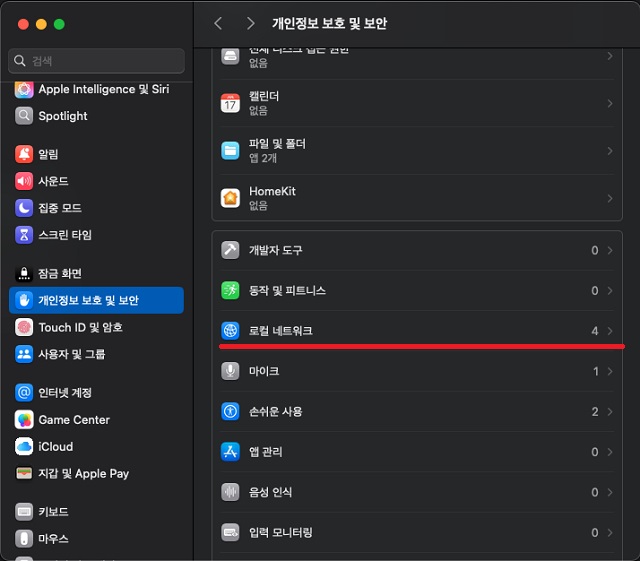This screenshot has width=640, height=561.
Task: Click the 캘린더 calendar icon
Action: point(230,103)
